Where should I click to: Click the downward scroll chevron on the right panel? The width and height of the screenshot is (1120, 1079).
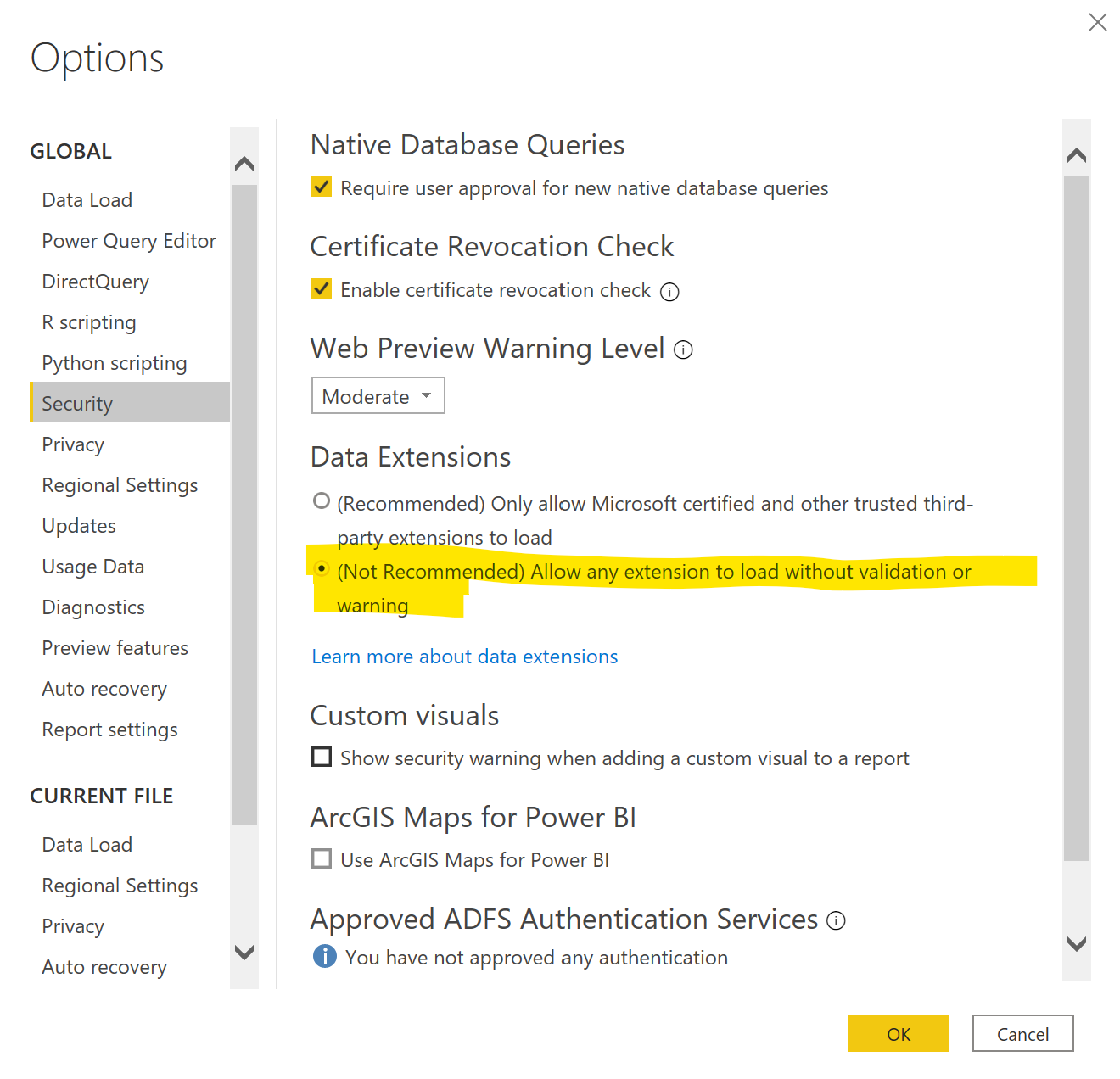[1076, 943]
